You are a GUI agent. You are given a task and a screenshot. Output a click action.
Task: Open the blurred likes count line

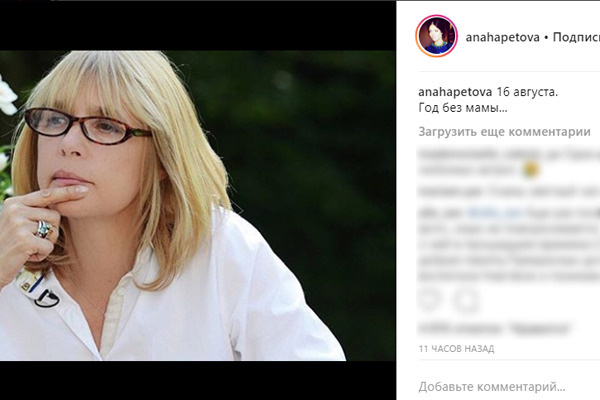tap(494, 328)
